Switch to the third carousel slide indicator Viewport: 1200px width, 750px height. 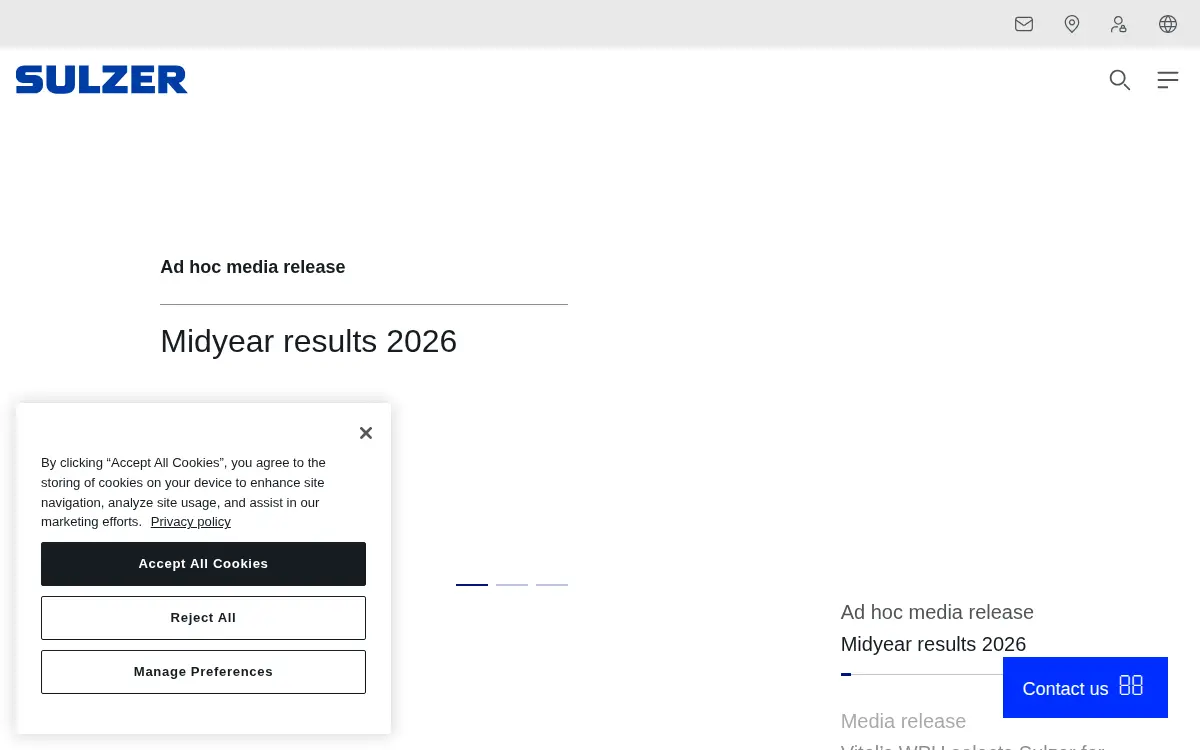point(552,584)
